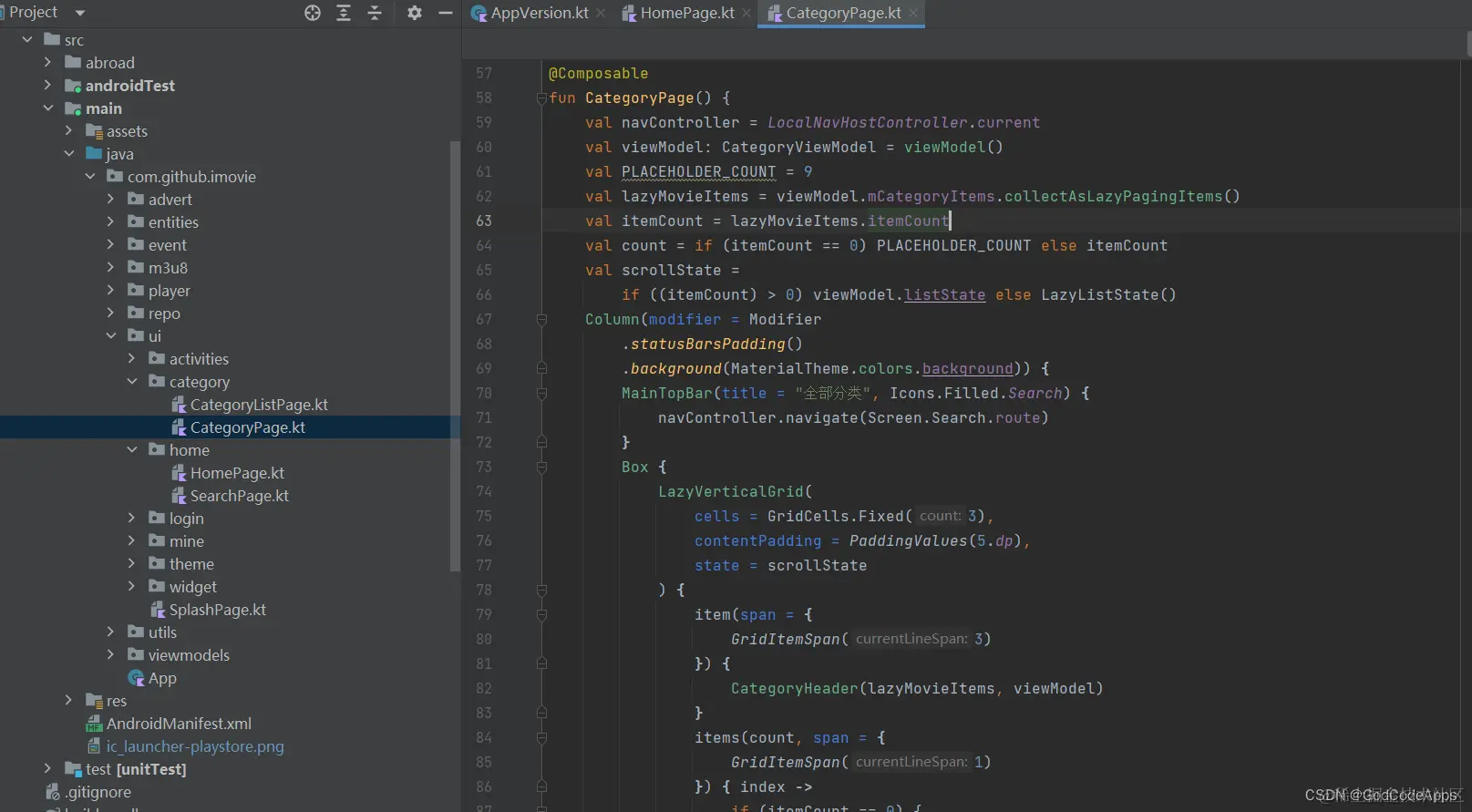Fold the block at line 78
This screenshot has width=1472, height=812.
click(541, 591)
